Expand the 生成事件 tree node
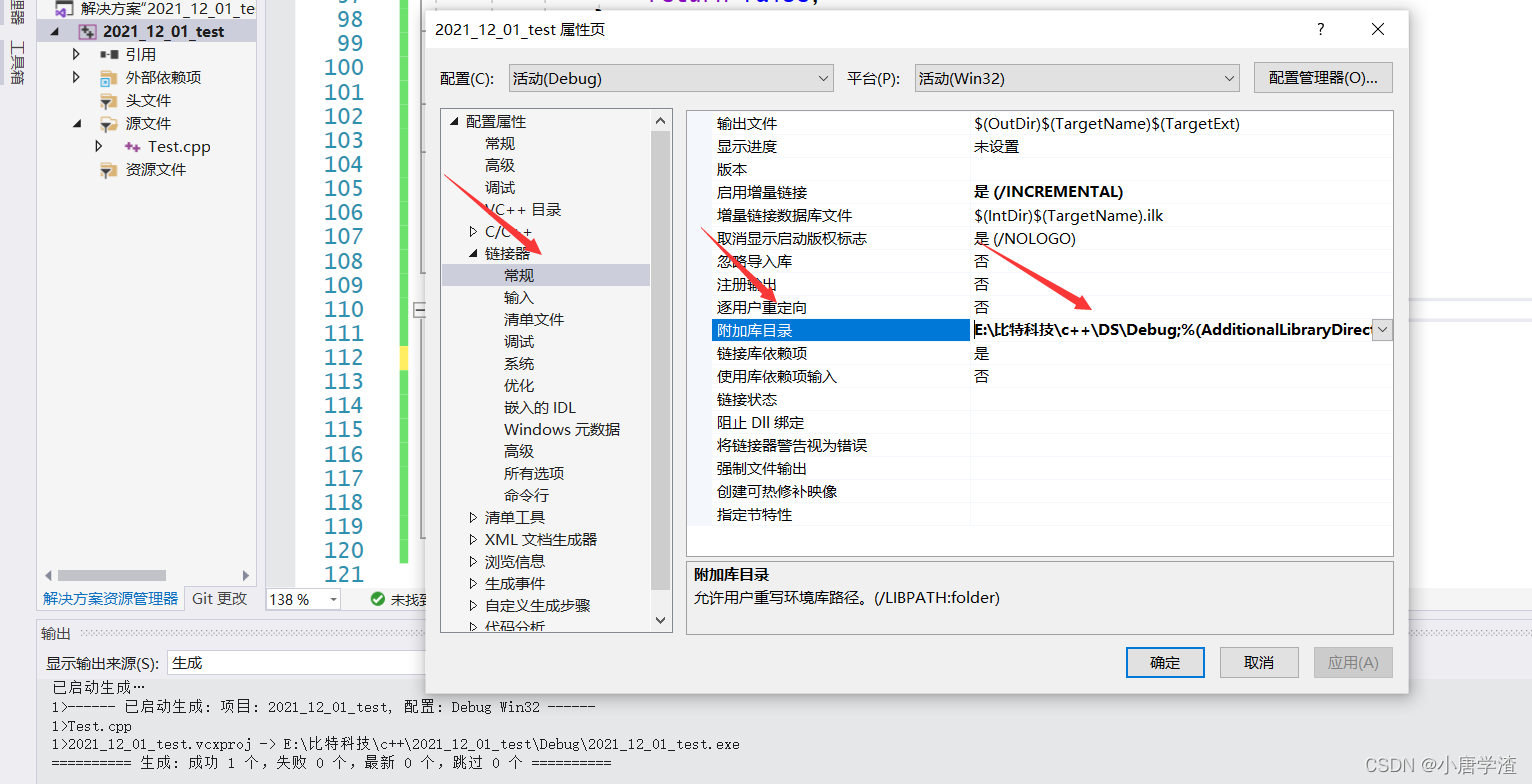 click(x=473, y=583)
